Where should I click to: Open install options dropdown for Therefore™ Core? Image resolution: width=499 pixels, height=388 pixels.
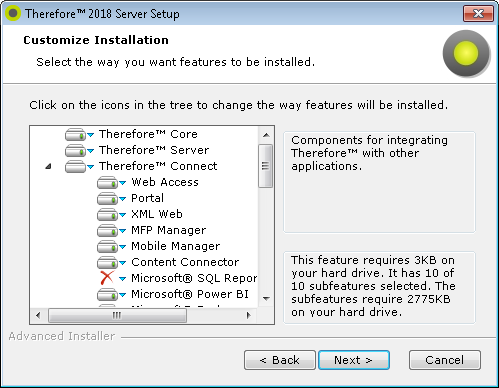tap(90, 135)
